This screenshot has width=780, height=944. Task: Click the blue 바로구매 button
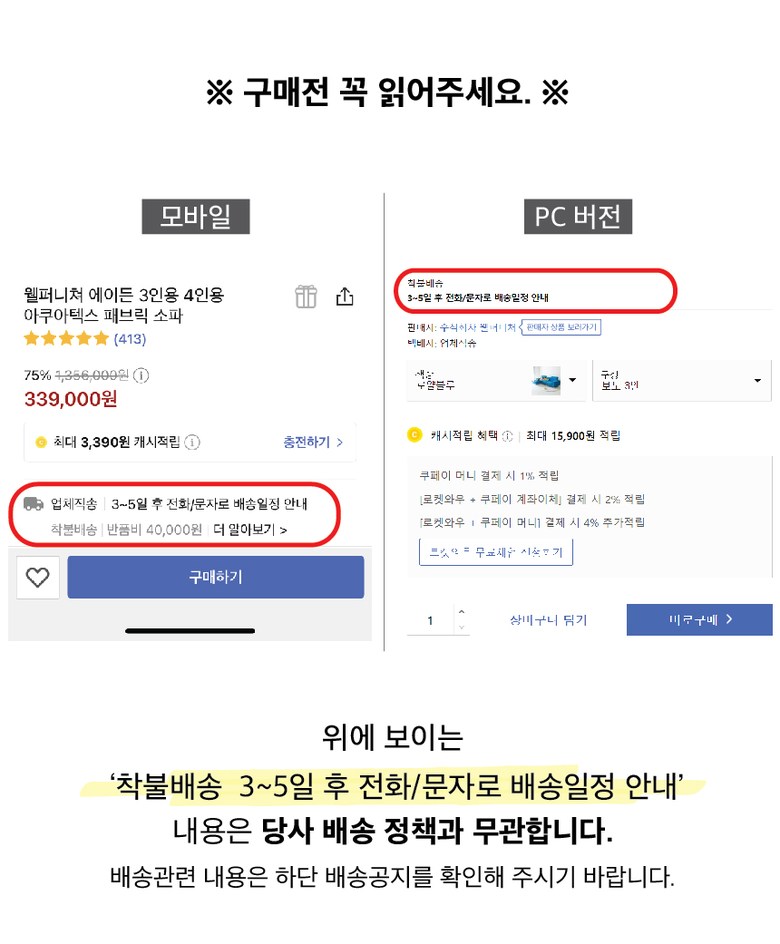[699, 620]
